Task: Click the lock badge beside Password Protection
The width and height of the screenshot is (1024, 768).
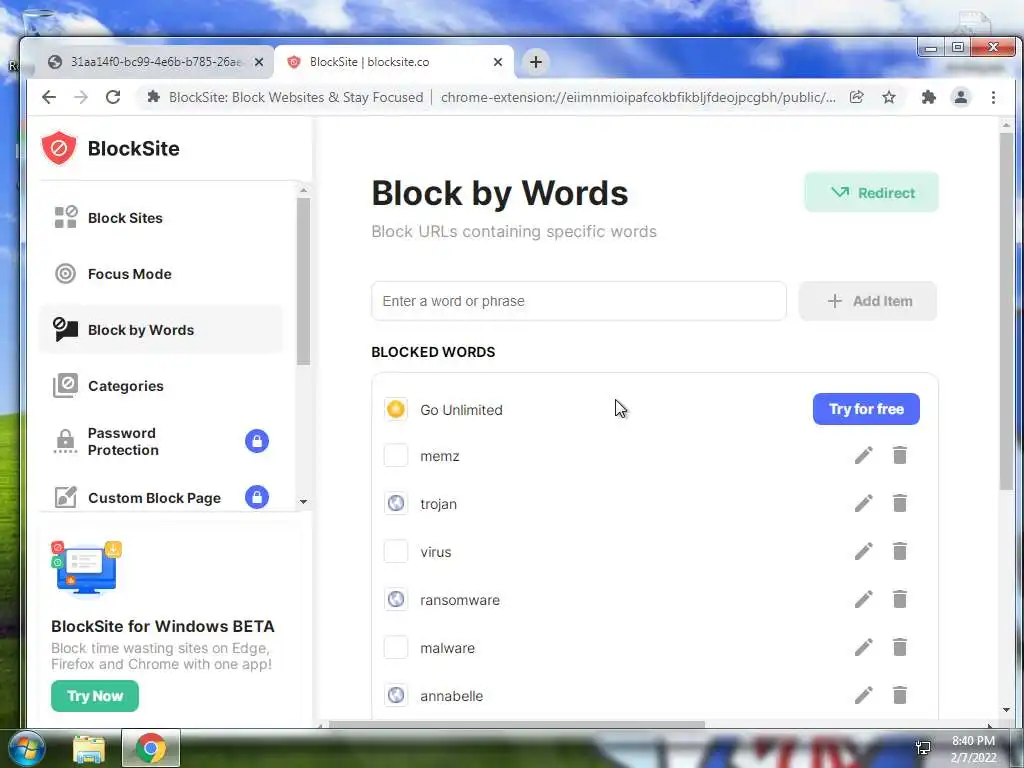Action: tap(257, 441)
